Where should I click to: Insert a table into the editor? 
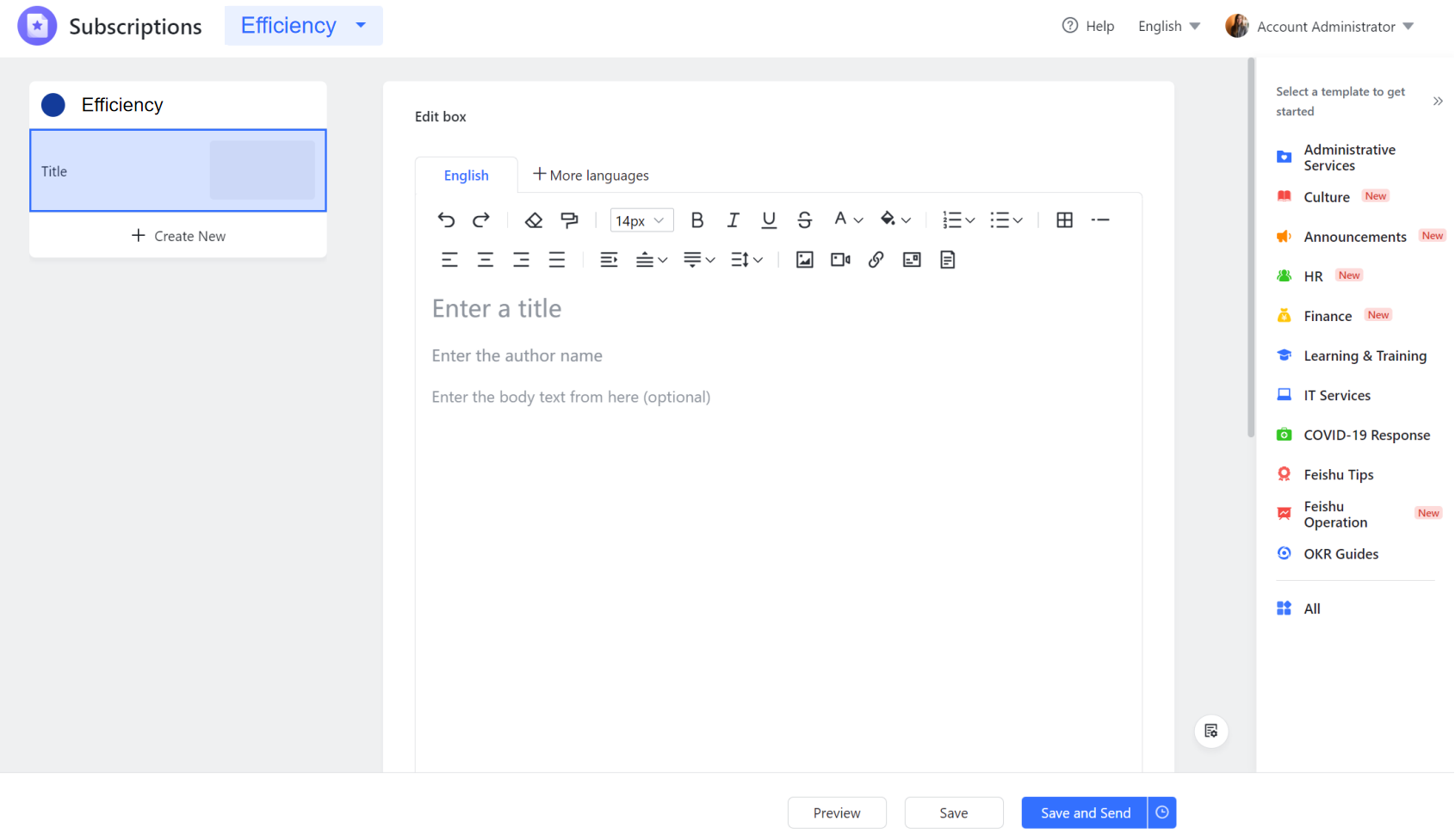[1064, 219]
